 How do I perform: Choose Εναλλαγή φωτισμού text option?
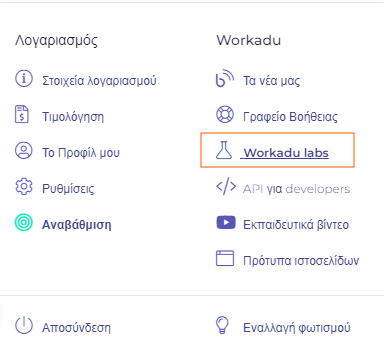(x=297, y=328)
